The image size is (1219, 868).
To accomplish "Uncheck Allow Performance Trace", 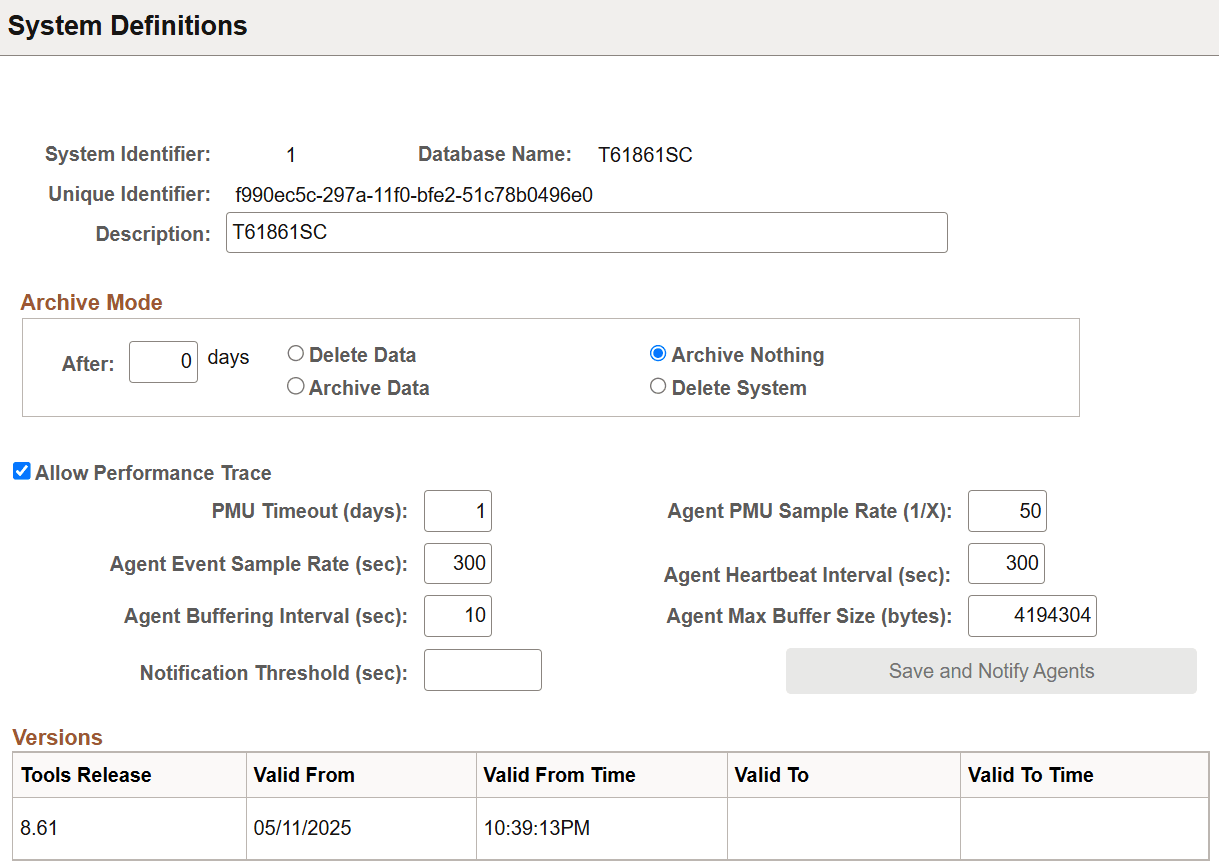I will tap(21, 471).
